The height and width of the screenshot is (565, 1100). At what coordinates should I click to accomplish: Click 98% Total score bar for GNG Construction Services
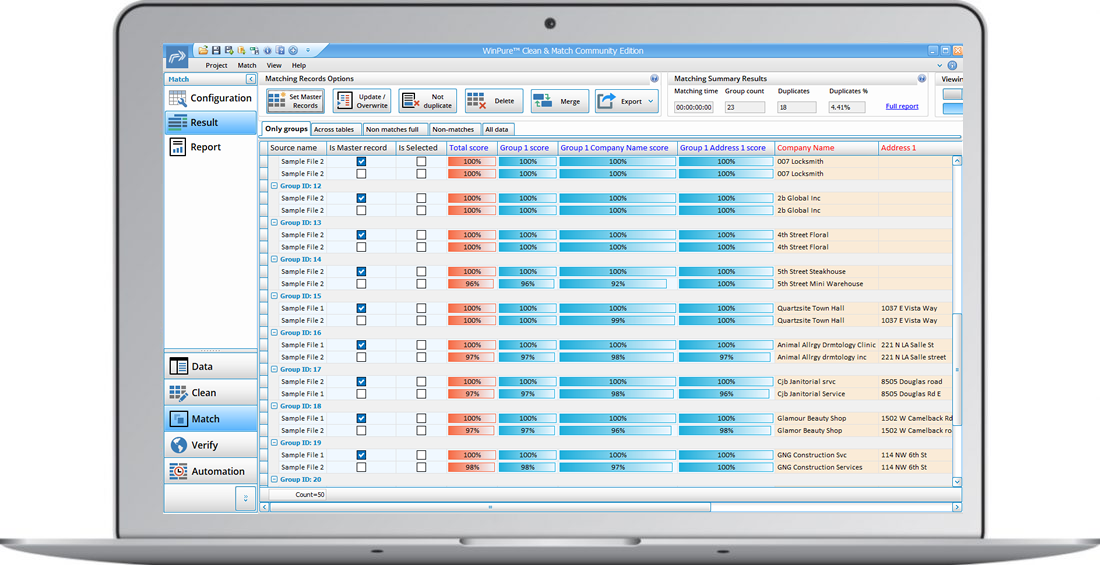472,467
